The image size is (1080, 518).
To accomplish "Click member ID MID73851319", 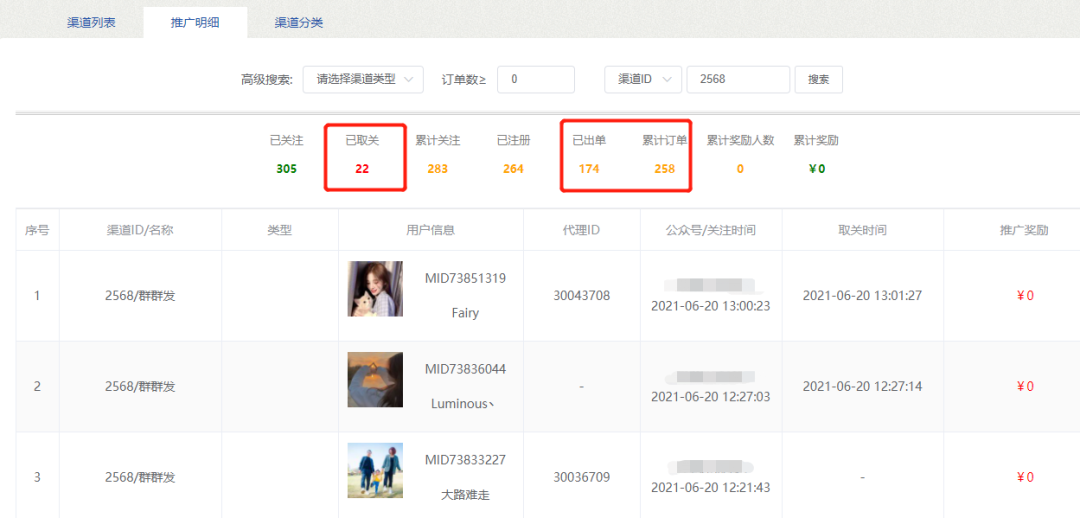I will tap(465, 278).
